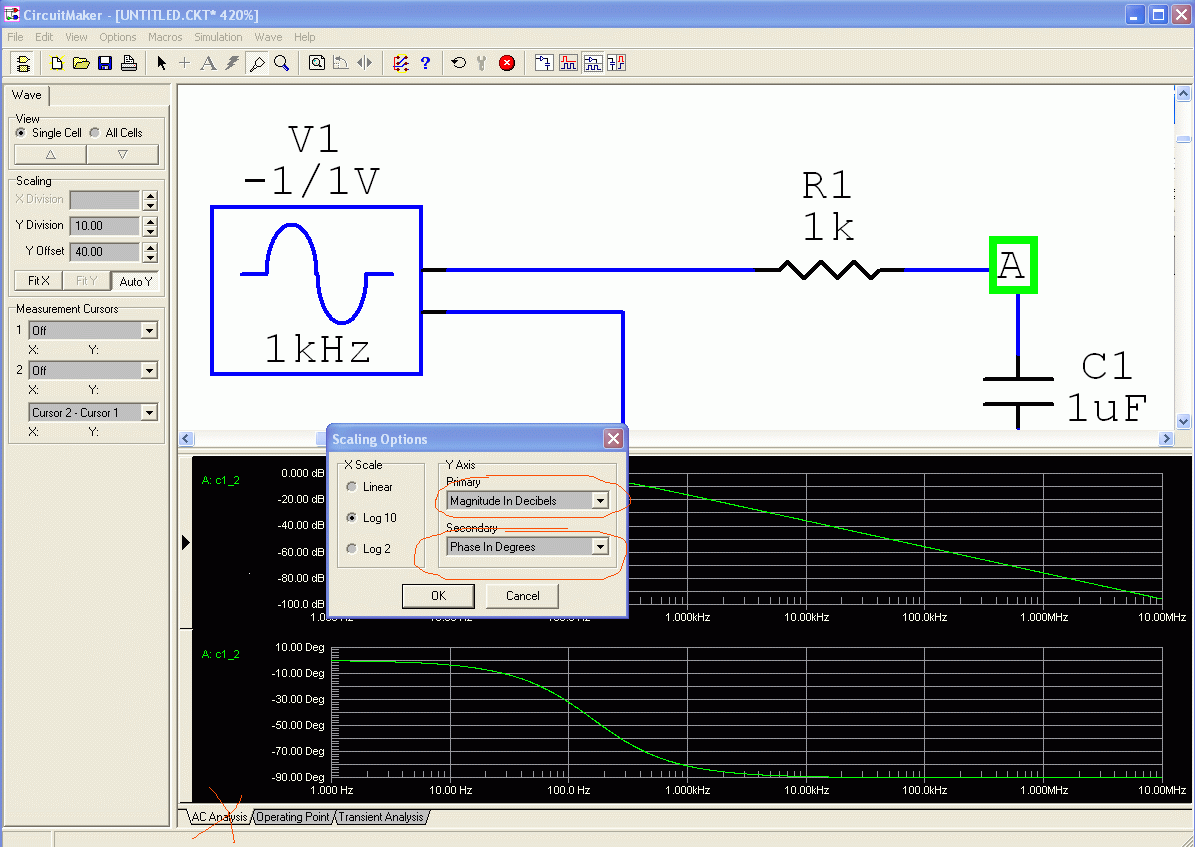Switch to the Transient Analysis tab
The image size is (1195, 847).
[381, 817]
